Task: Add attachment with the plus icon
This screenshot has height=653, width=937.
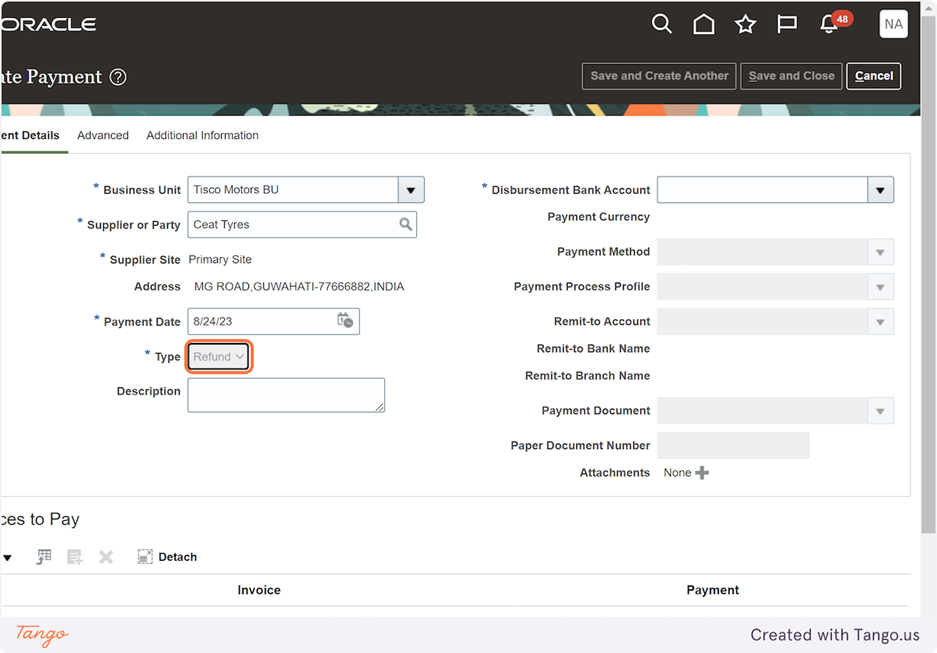Action: (702, 473)
